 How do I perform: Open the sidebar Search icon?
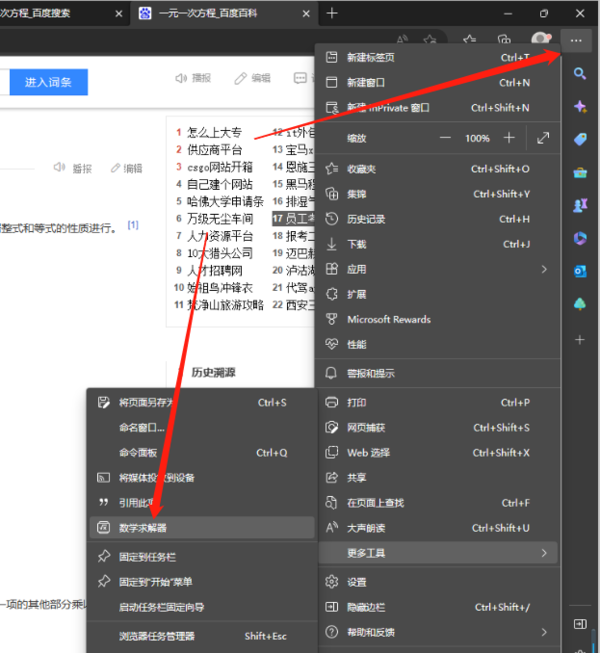click(x=579, y=74)
